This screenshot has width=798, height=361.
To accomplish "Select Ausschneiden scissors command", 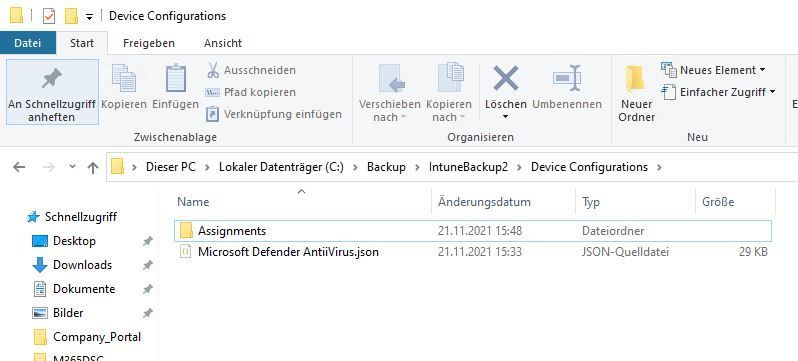I will pyautogui.click(x=251, y=70).
